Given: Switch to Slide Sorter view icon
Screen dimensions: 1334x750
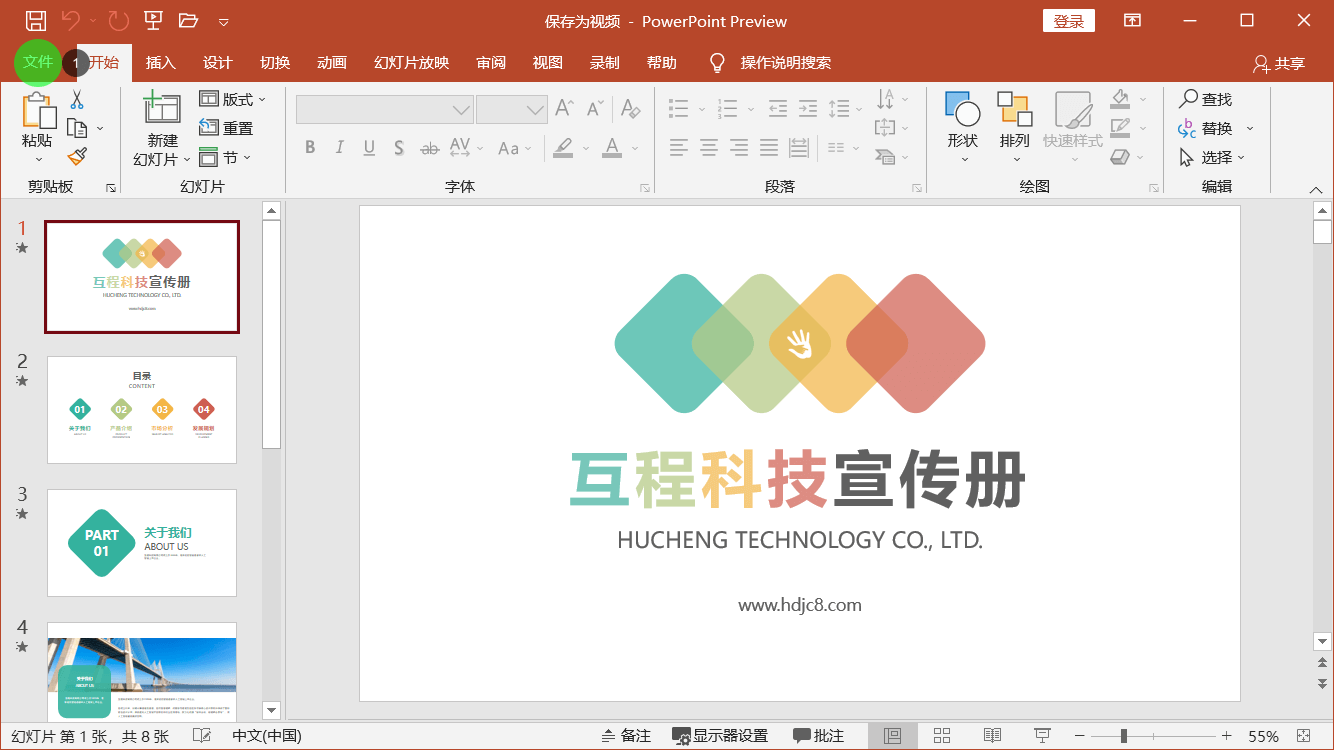Looking at the screenshot, I should [942, 736].
